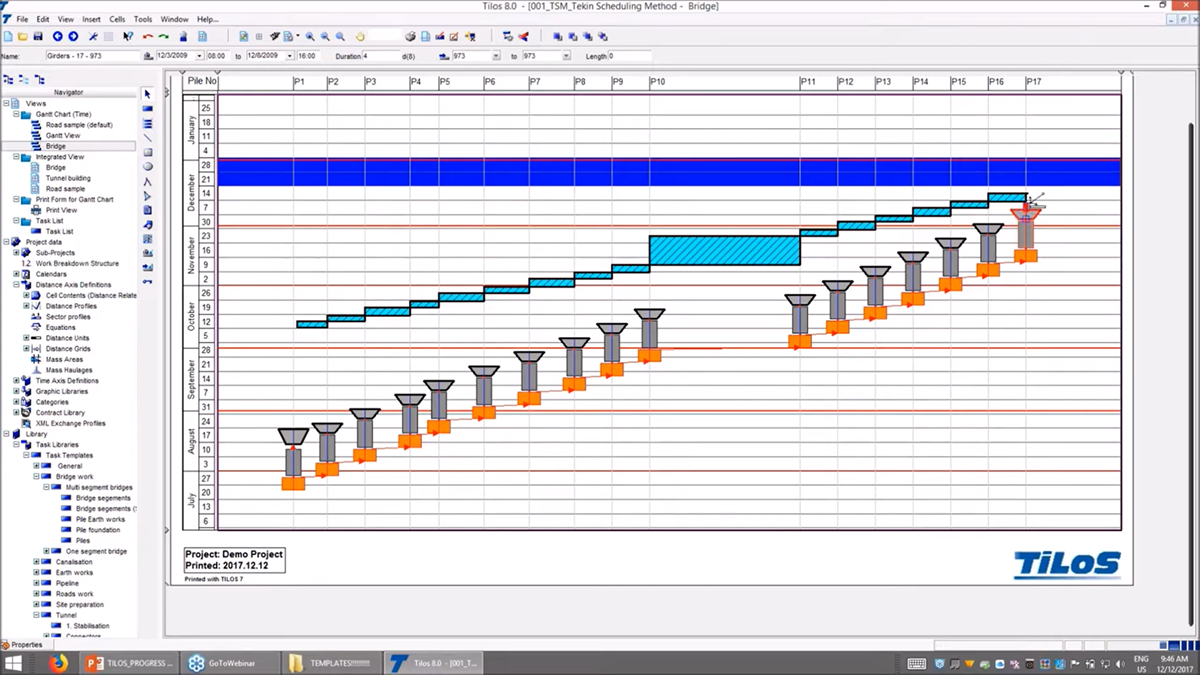Select Tunnel building integrated view
This screenshot has width=1200, height=675.
point(68,178)
